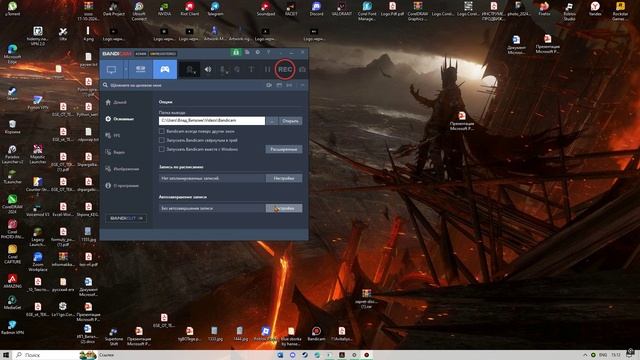Open the Bandicam desktop shortcut icon

[x=316, y=333]
